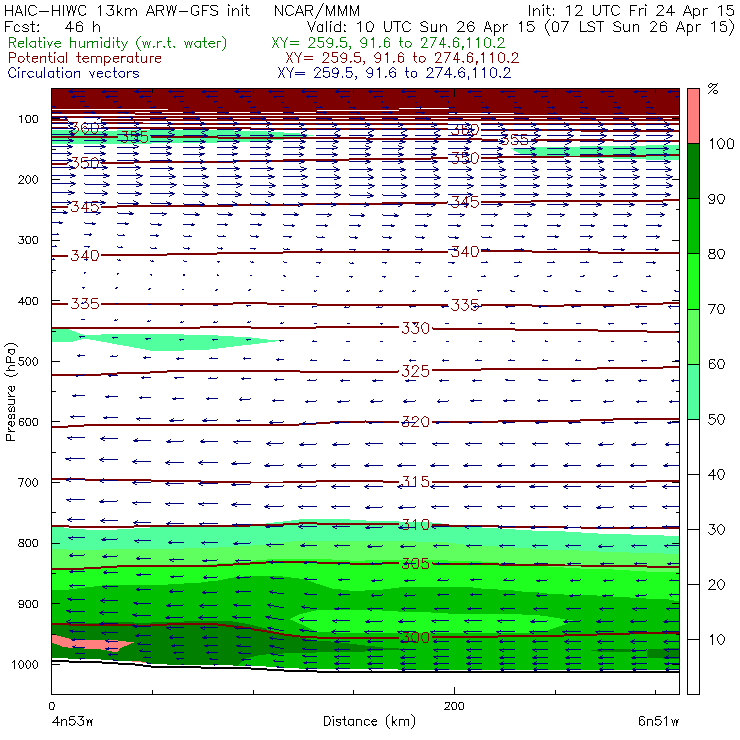The height and width of the screenshot is (740, 740).
Task: Click the '700' pressure axis tick label
Action: tap(28, 483)
